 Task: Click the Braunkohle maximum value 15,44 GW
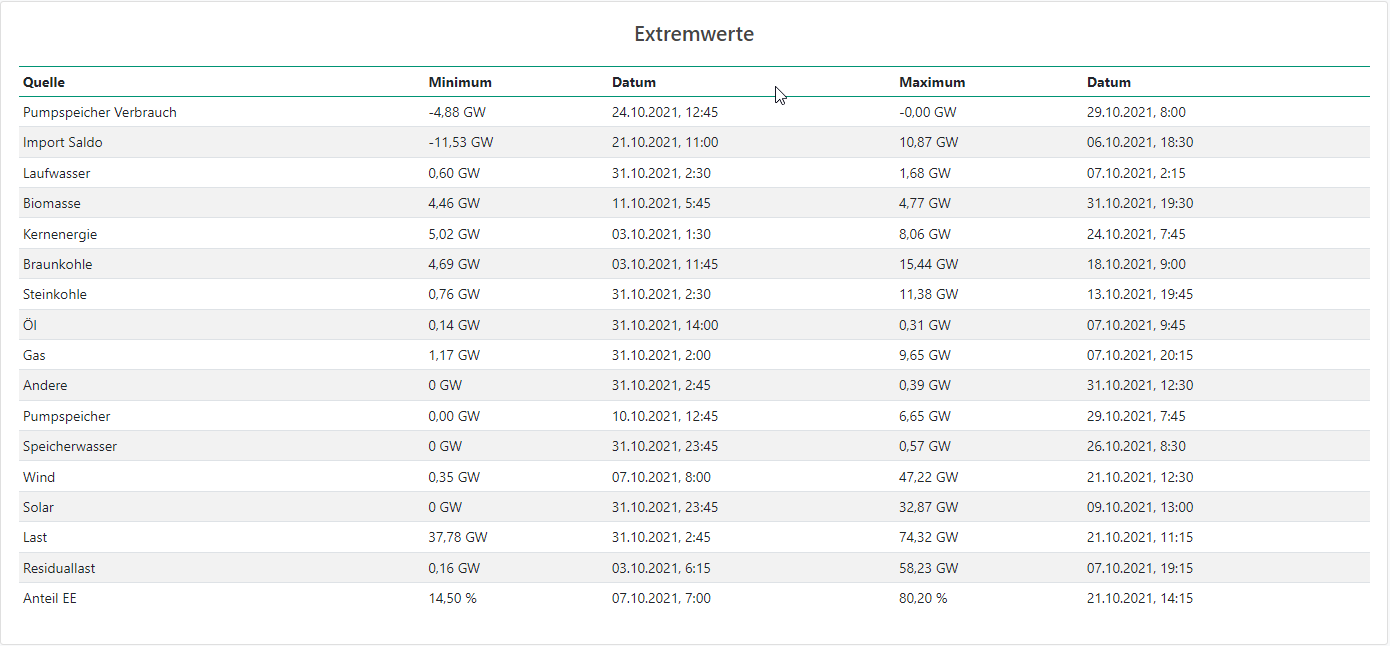(929, 264)
